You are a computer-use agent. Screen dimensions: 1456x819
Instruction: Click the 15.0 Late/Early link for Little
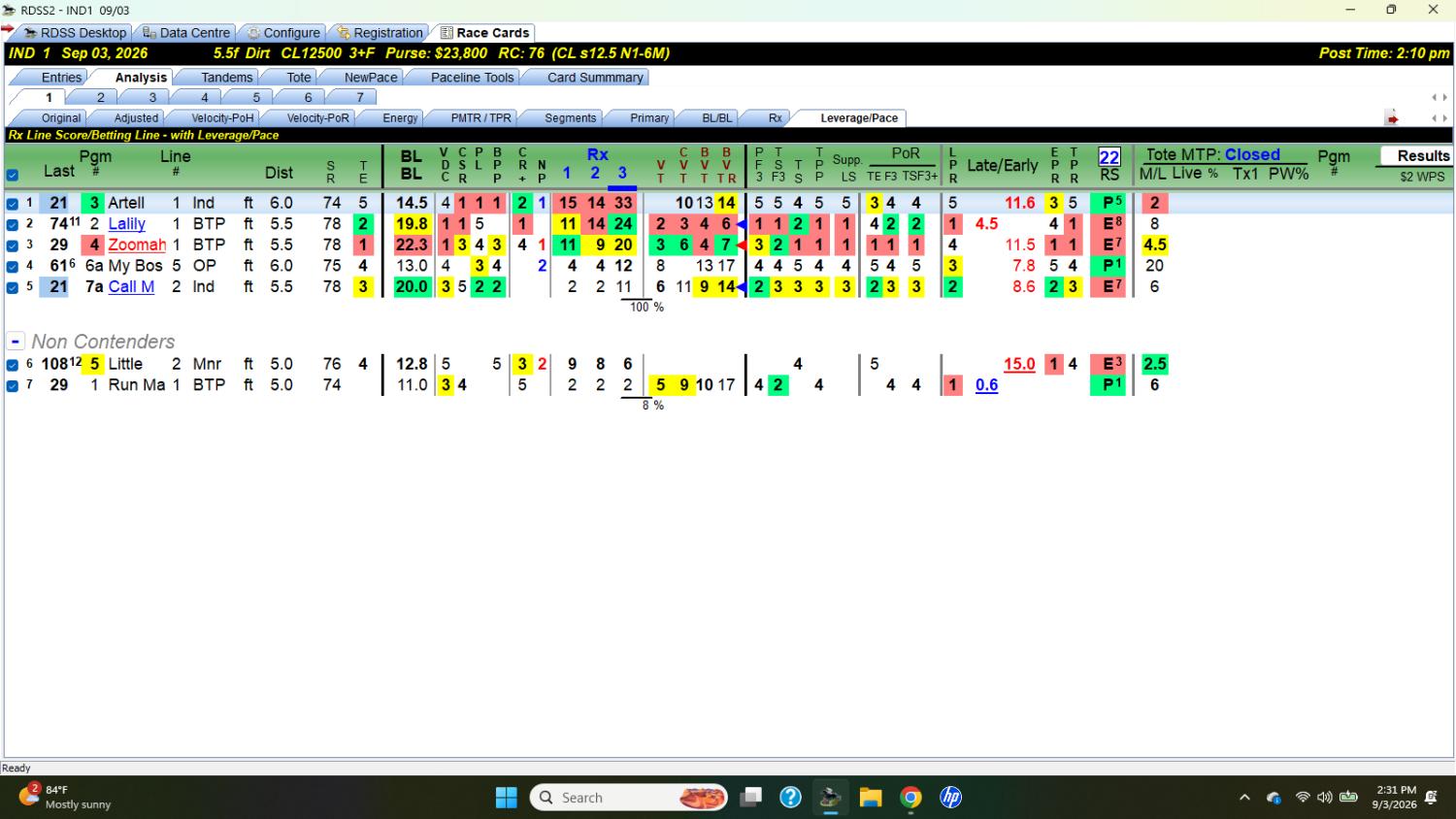click(1019, 365)
